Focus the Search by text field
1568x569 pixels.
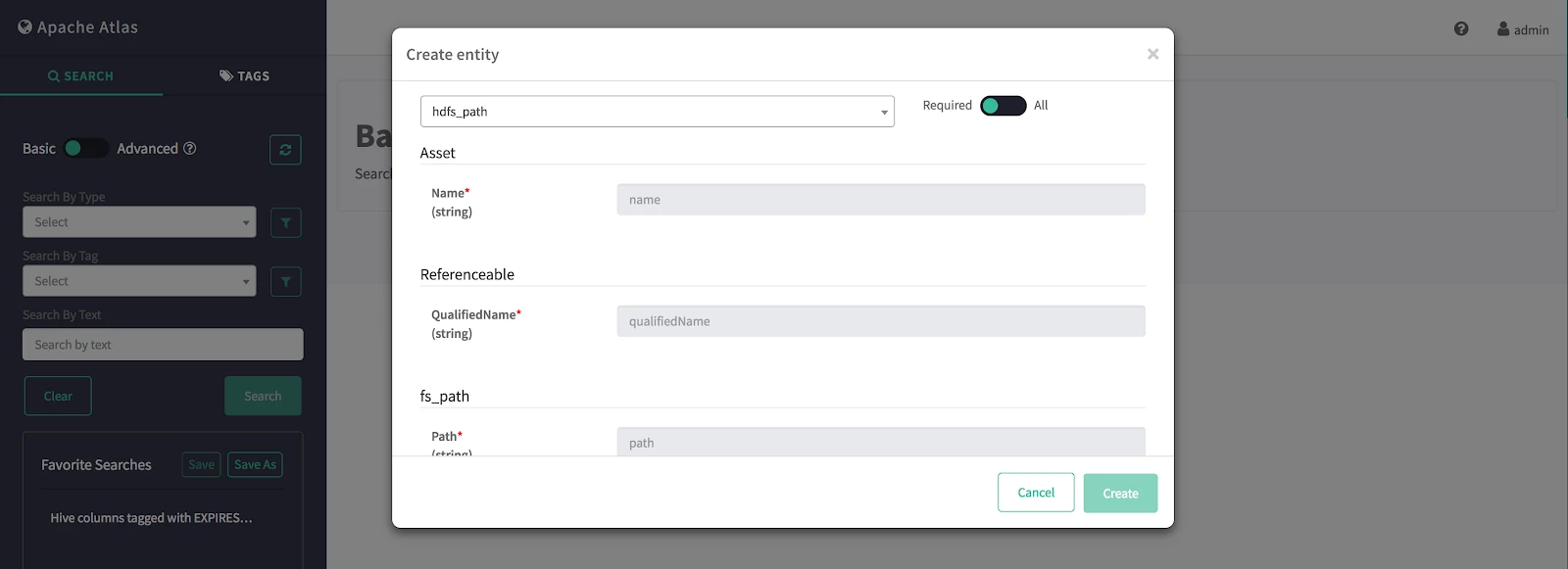click(163, 345)
